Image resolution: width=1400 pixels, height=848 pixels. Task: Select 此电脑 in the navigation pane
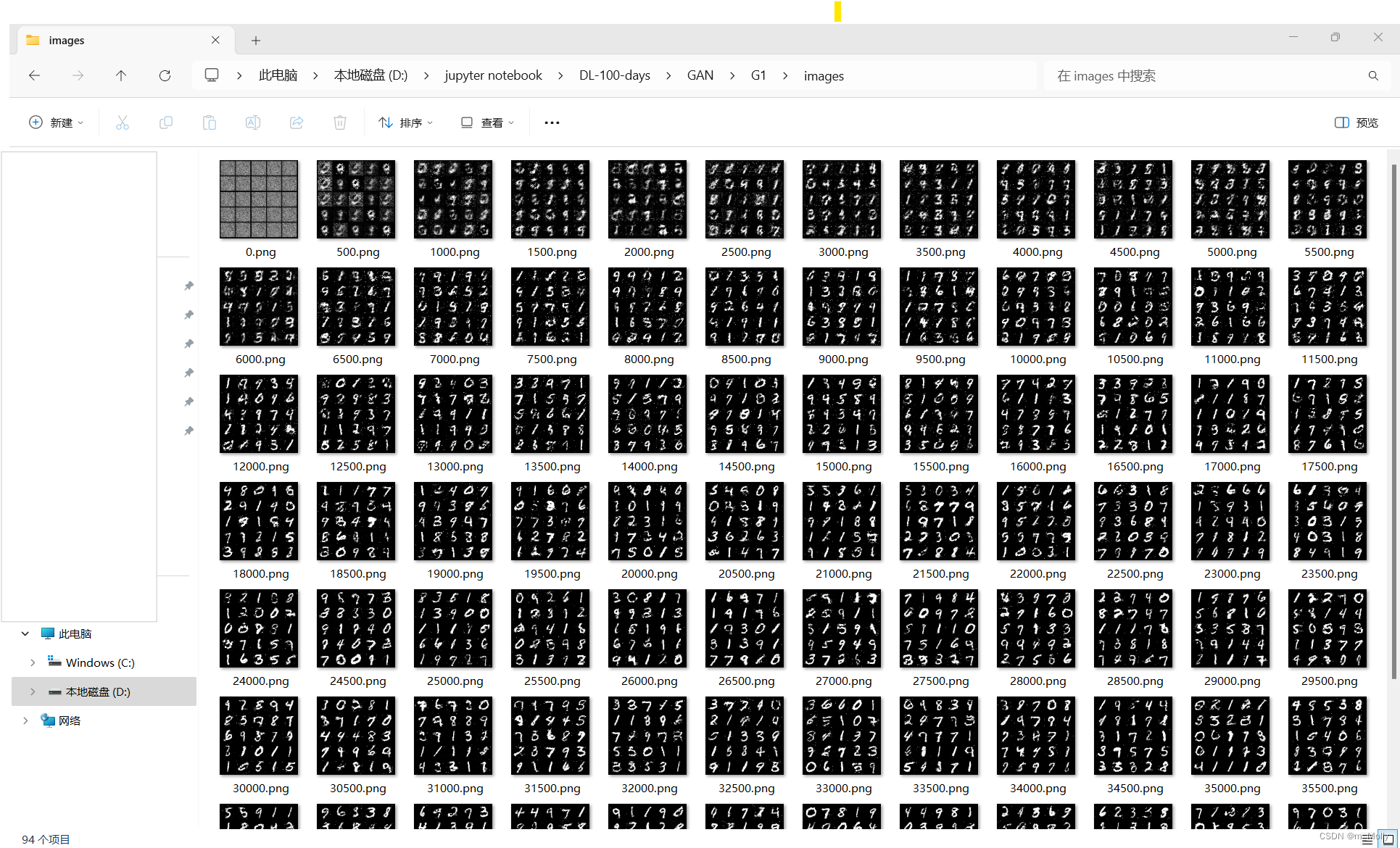click(x=75, y=633)
